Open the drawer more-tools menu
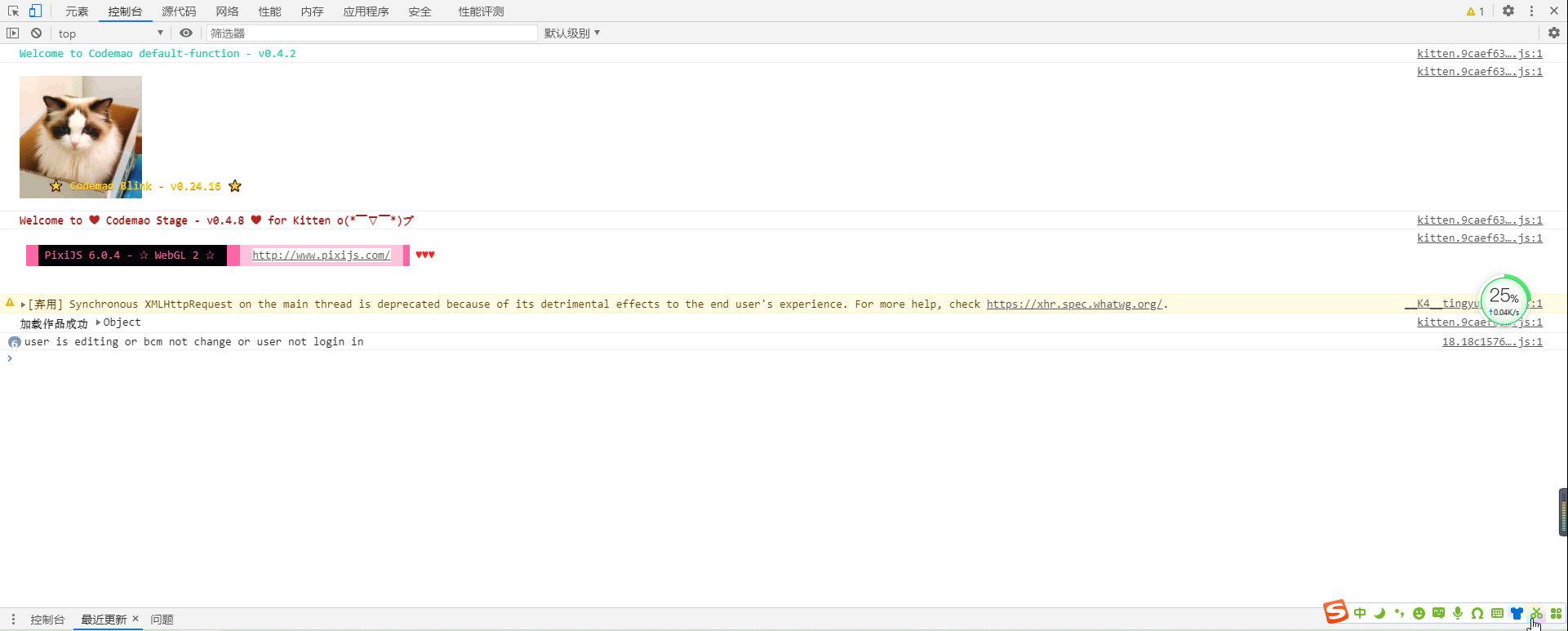This screenshot has height=631, width=1568. [x=13, y=620]
